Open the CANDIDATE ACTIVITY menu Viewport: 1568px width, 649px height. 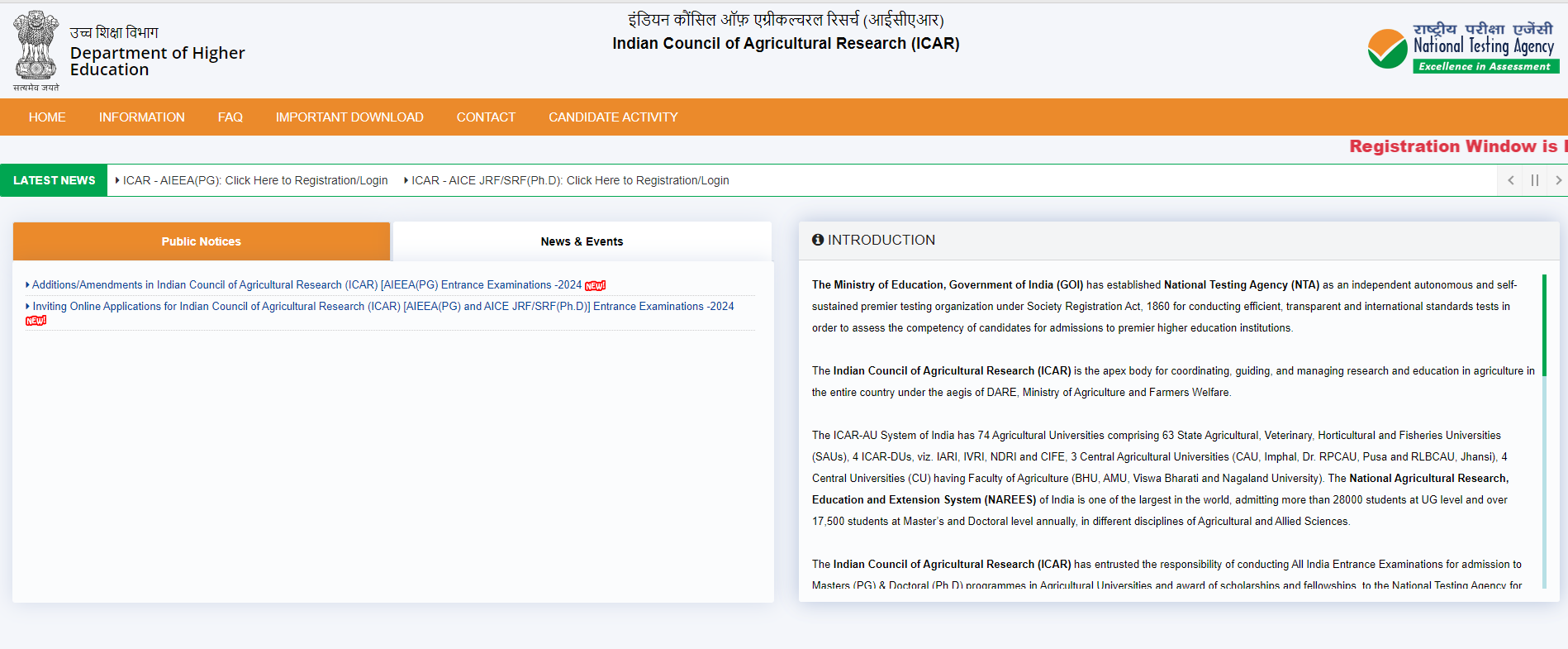point(613,117)
